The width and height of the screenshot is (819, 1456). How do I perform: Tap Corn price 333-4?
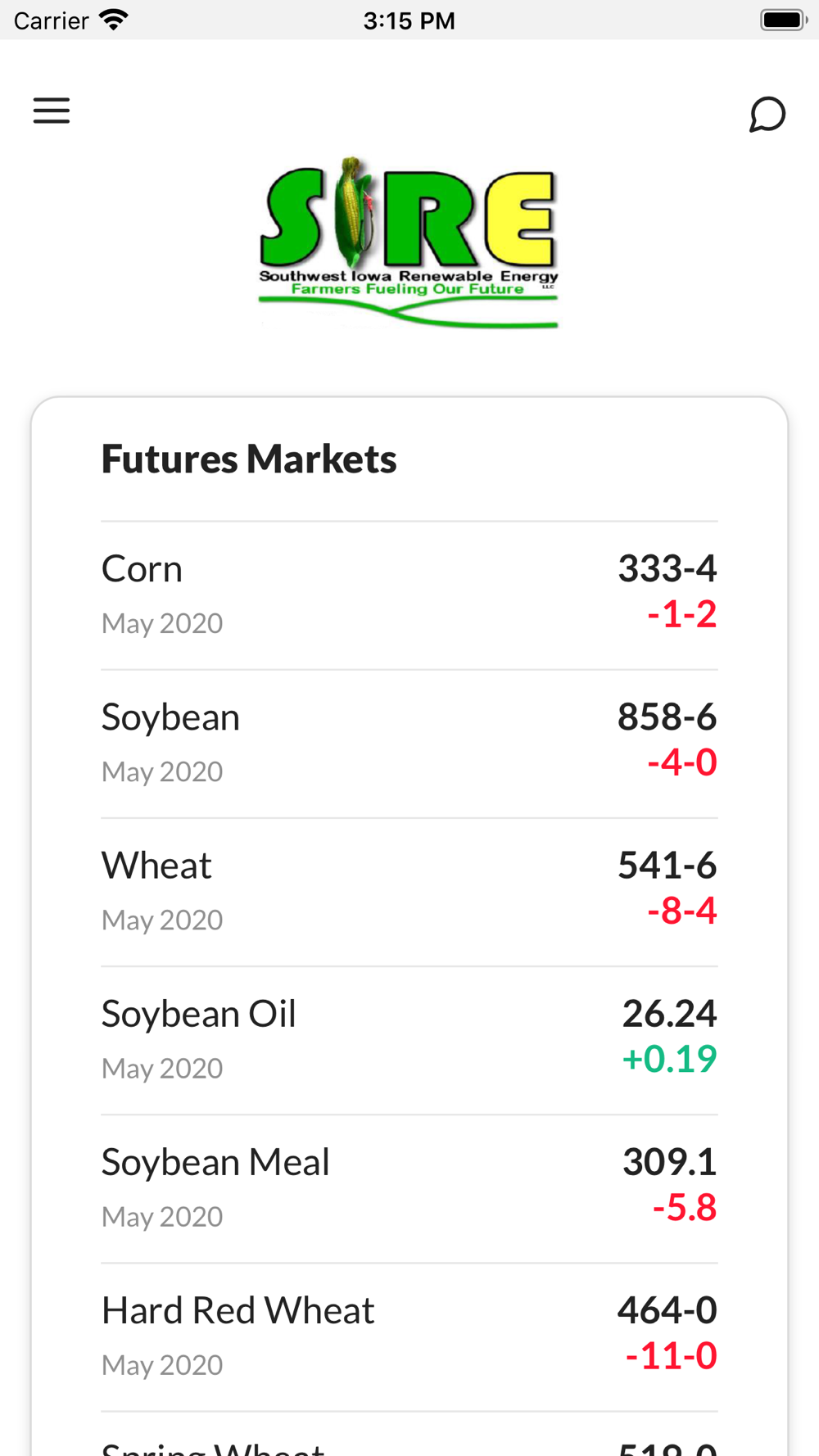[667, 568]
